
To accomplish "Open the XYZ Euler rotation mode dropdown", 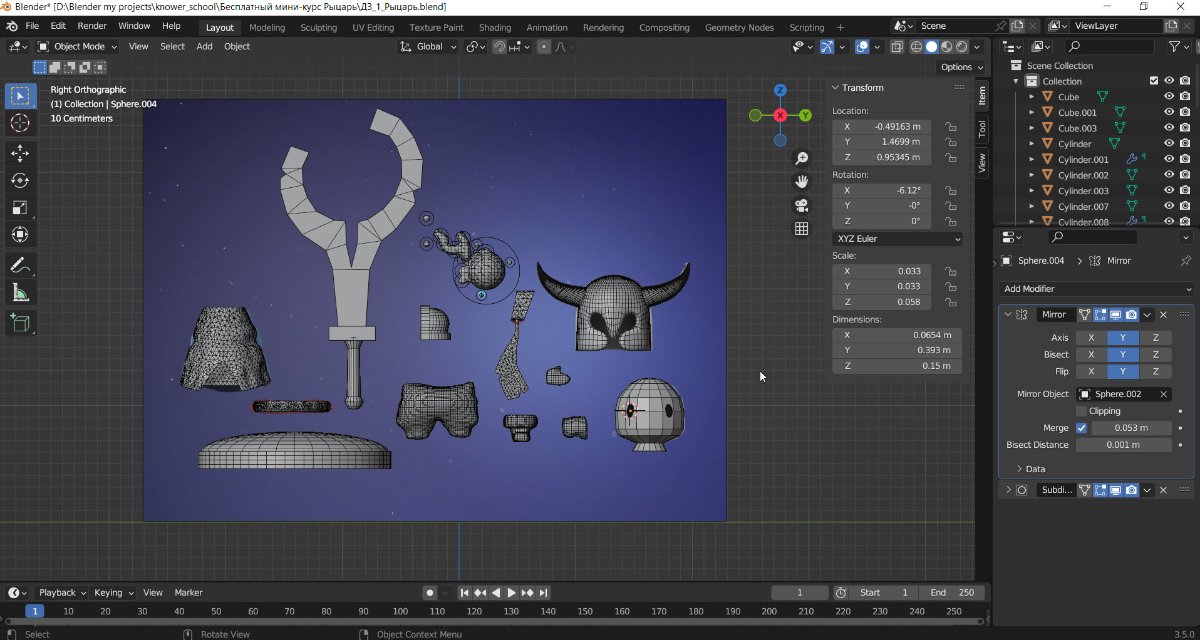I will click(x=897, y=239).
